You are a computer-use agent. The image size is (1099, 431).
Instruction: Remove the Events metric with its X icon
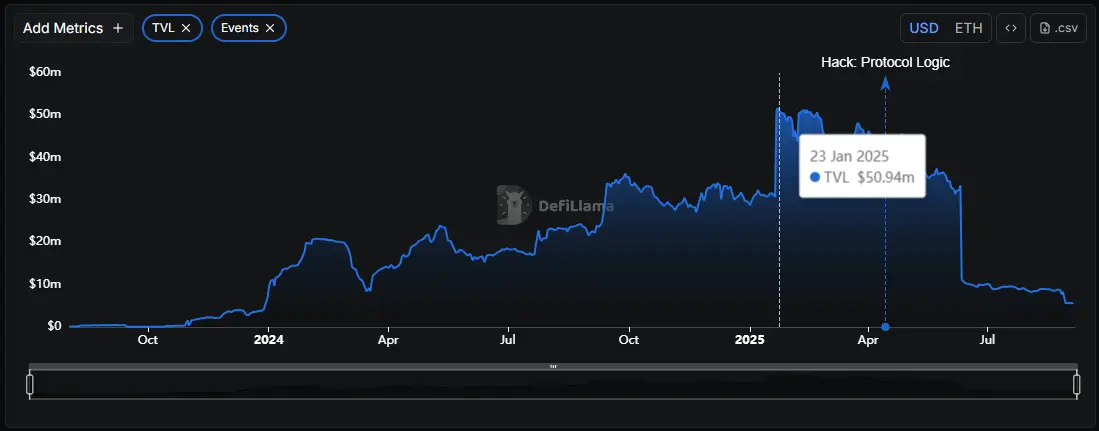[270, 28]
